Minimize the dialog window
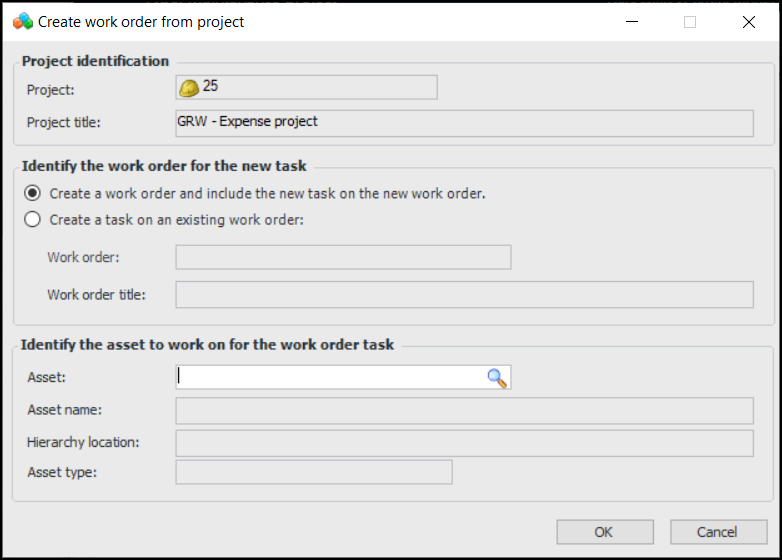782x560 pixels. click(631, 22)
